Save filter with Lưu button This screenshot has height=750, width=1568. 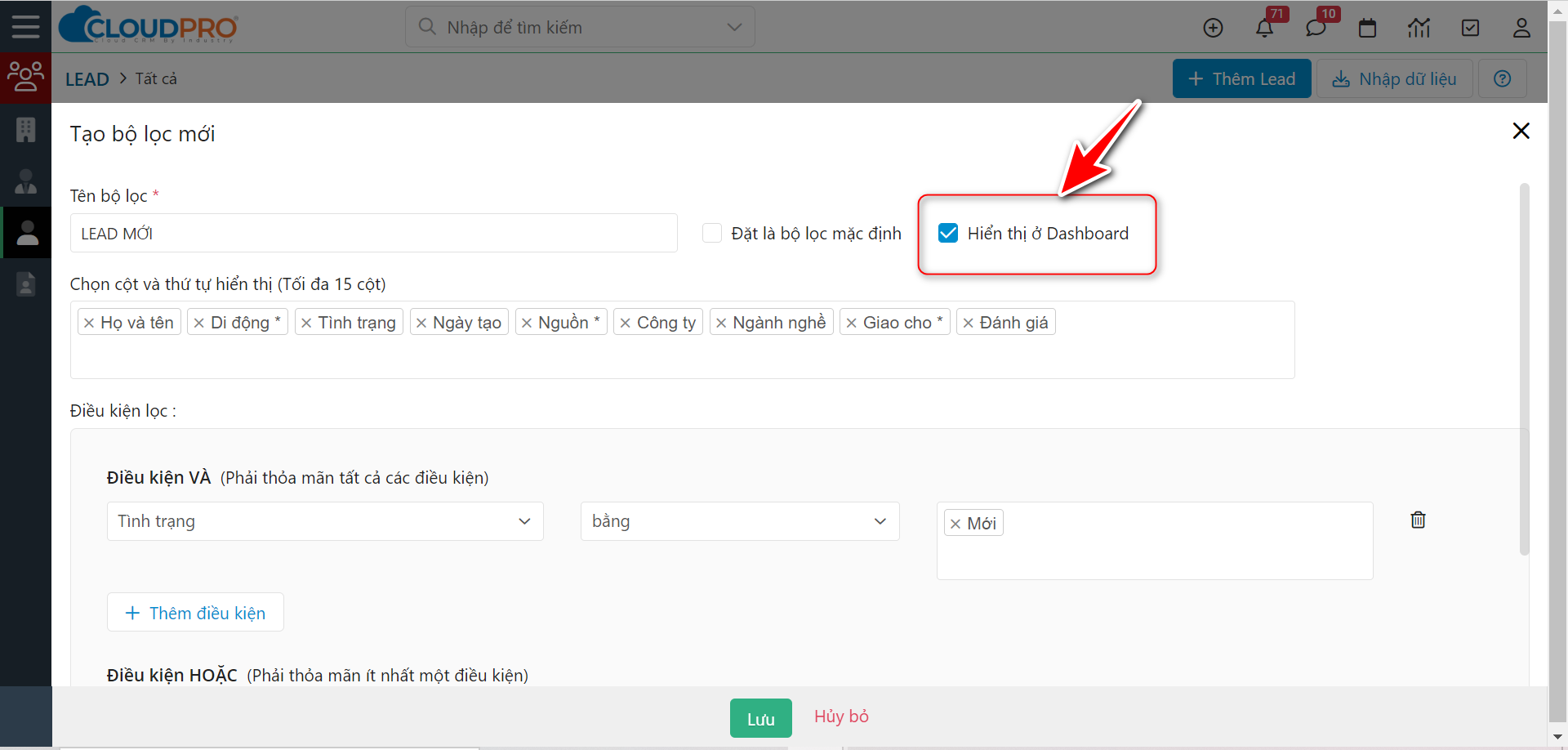pos(761,718)
